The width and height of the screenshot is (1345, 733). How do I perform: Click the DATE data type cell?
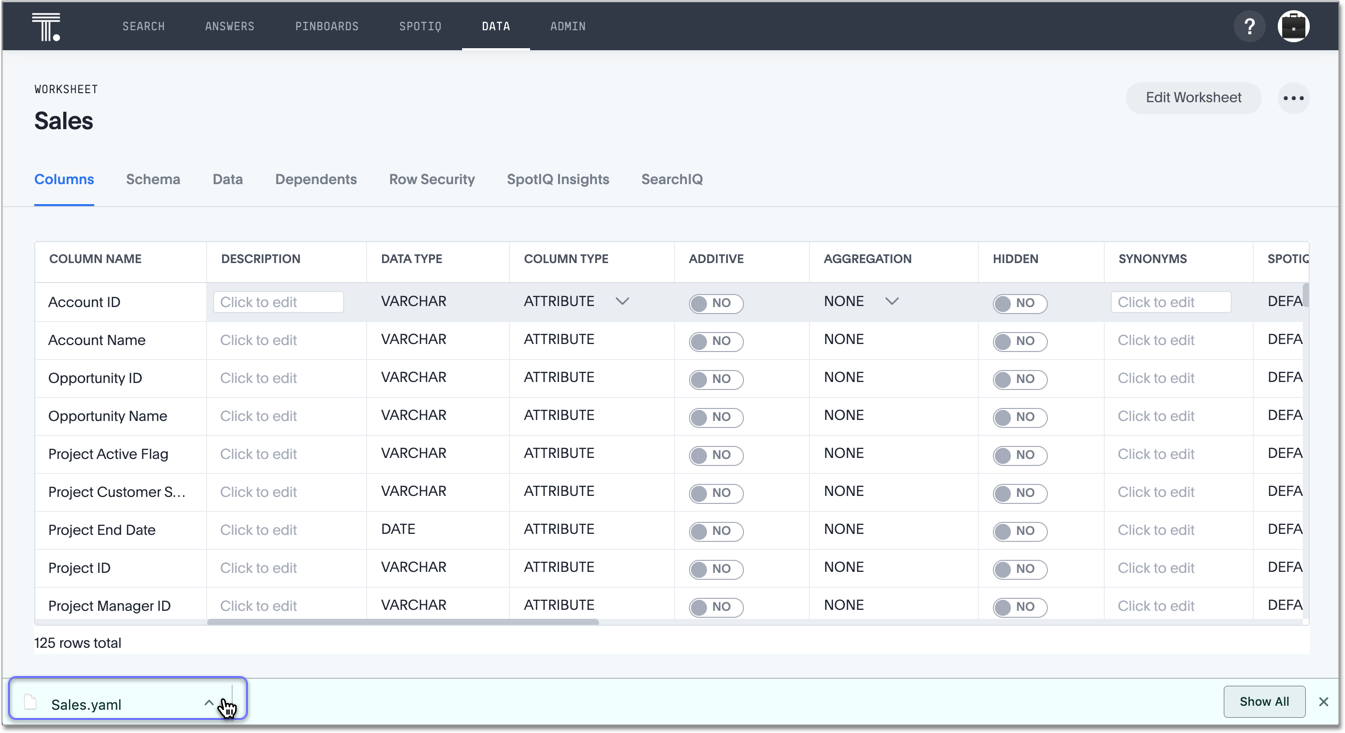398,529
